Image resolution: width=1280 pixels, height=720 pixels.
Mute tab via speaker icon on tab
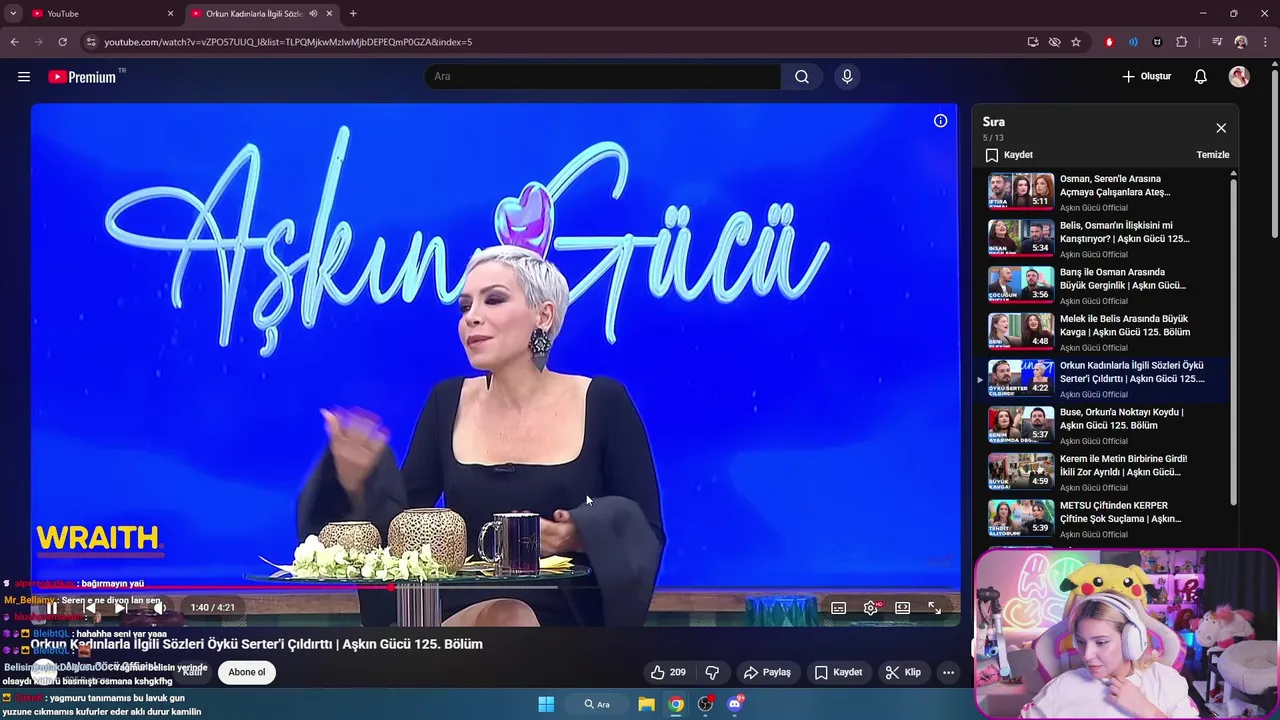click(313, 13)
